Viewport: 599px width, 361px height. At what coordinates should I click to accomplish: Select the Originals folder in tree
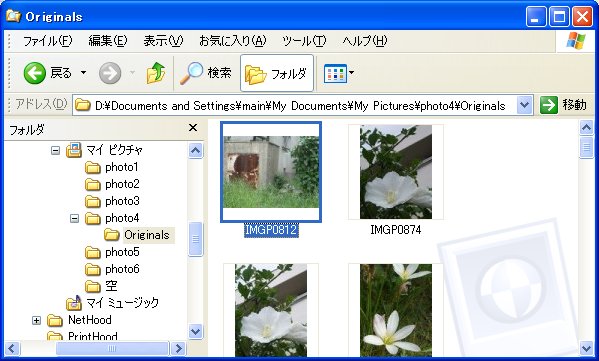(139, 235)
